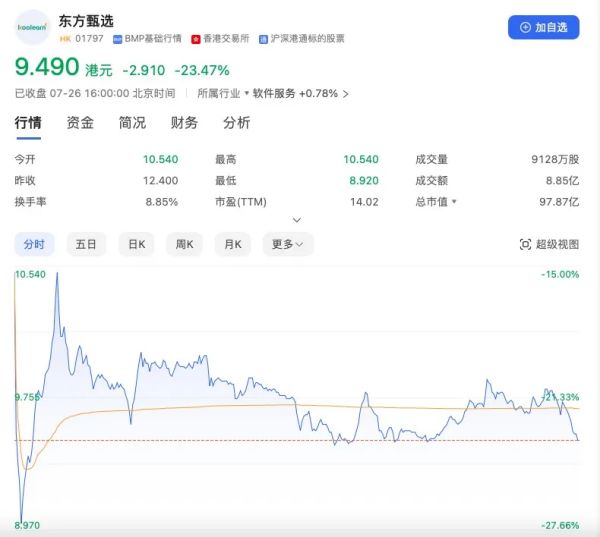Switch to the 分析 tab

236,123
